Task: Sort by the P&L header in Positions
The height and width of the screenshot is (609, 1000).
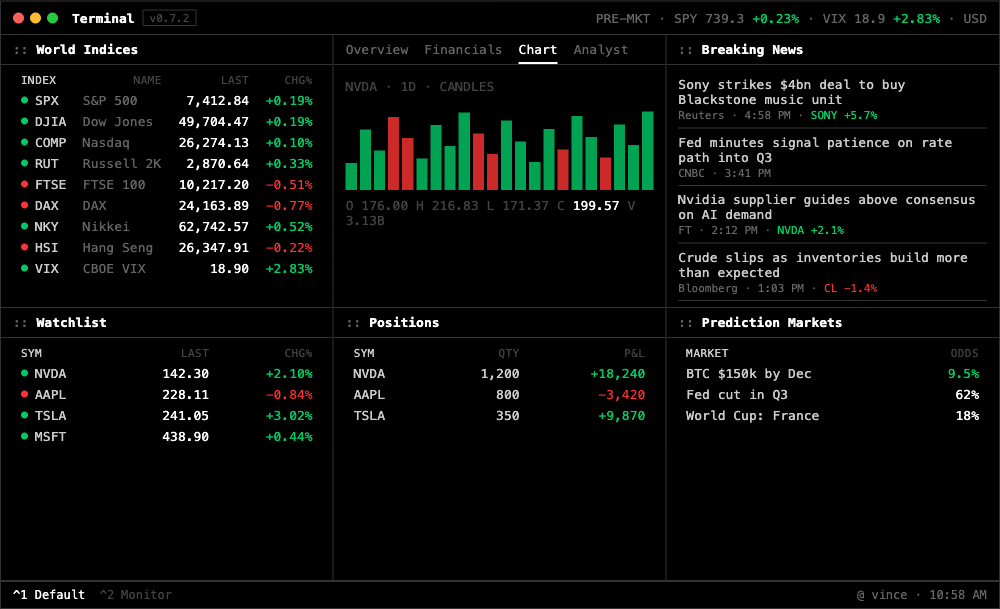Action: [634, 353]
